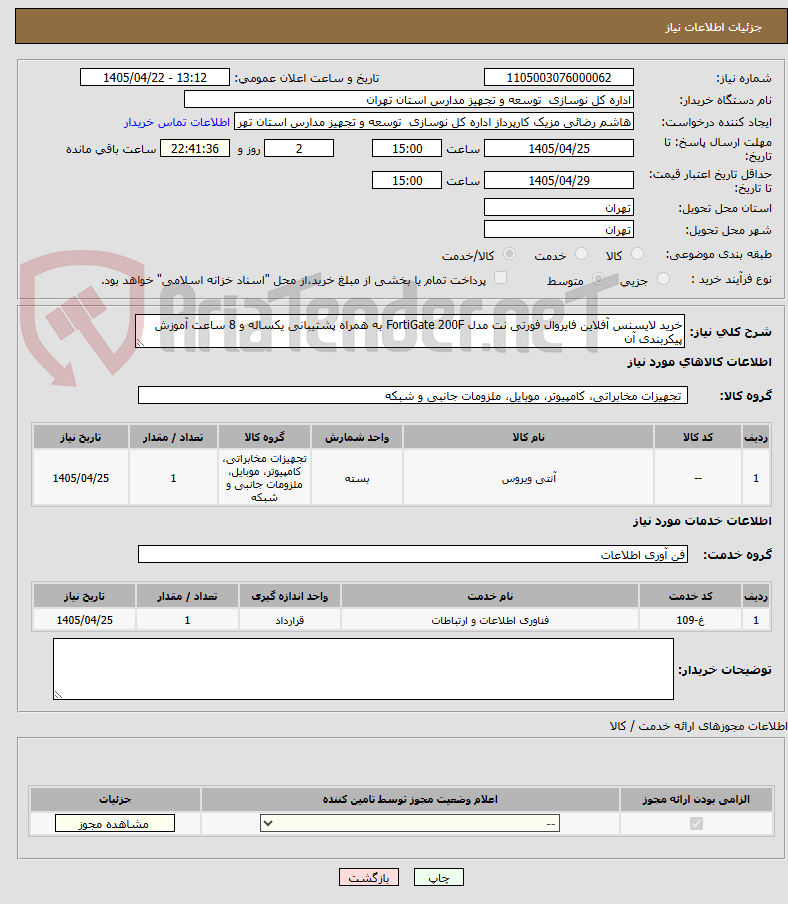Click the چاپ (print) button

(x=438, y=877)
